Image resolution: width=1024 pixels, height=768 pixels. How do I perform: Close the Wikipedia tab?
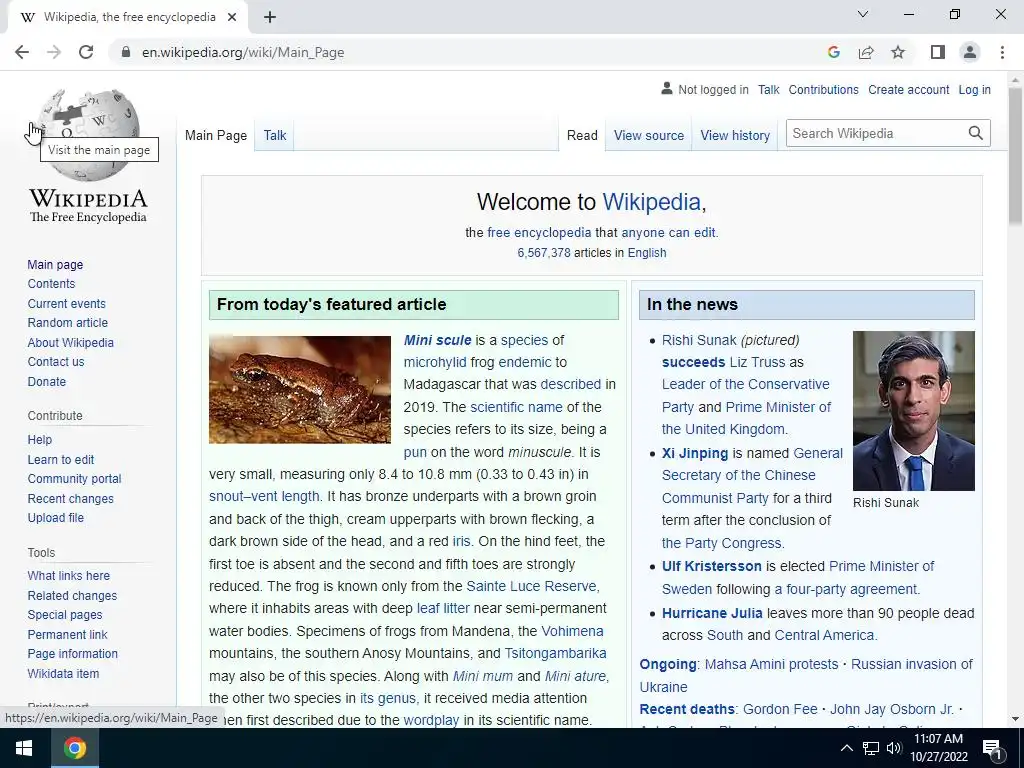click(232, 17)
